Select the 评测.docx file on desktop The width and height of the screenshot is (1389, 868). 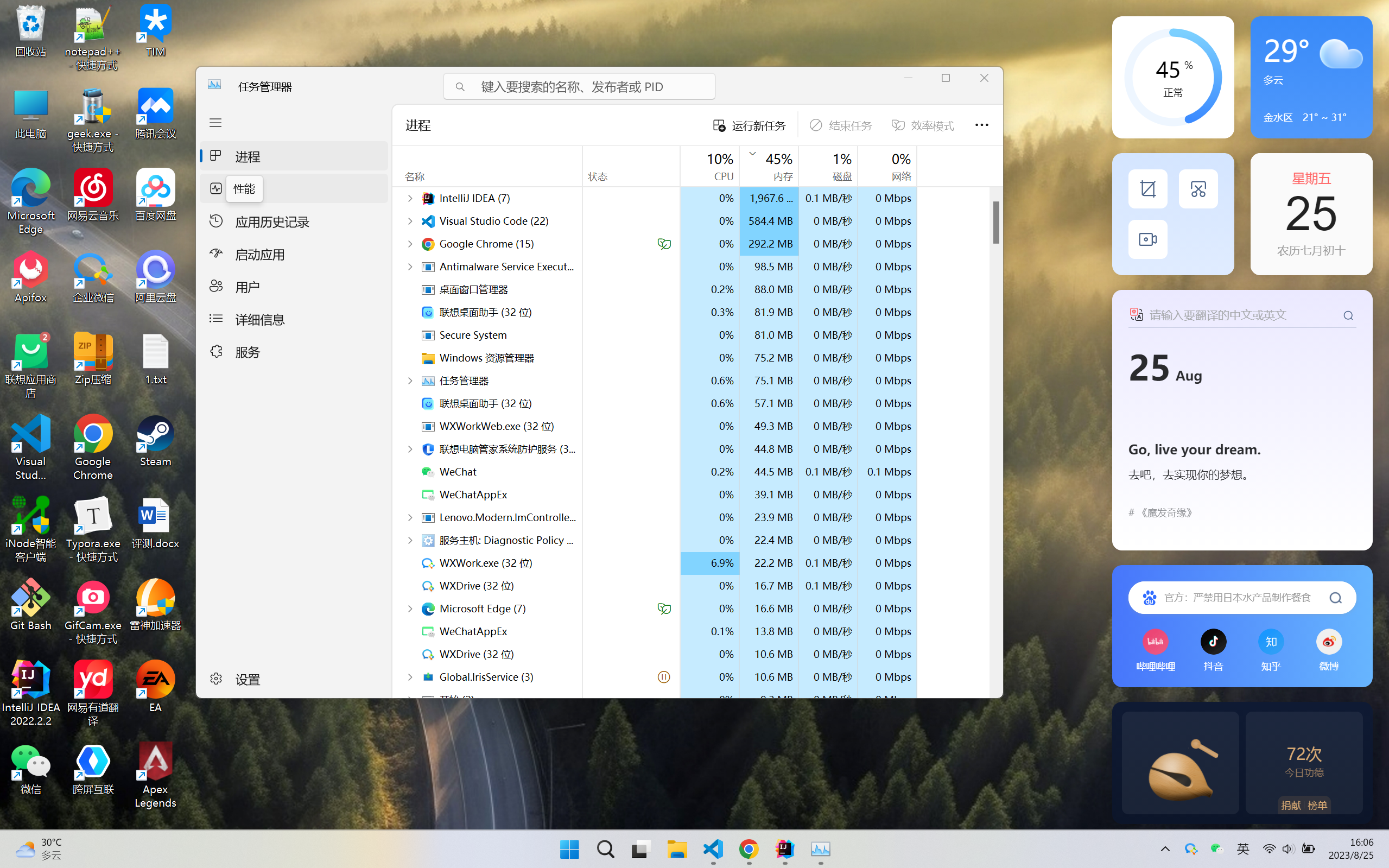pos(156,523)
